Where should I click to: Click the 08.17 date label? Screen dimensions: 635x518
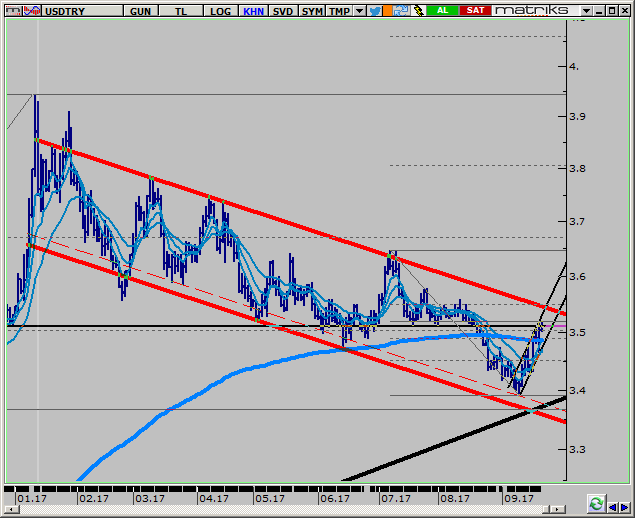(x=455, y=499)
